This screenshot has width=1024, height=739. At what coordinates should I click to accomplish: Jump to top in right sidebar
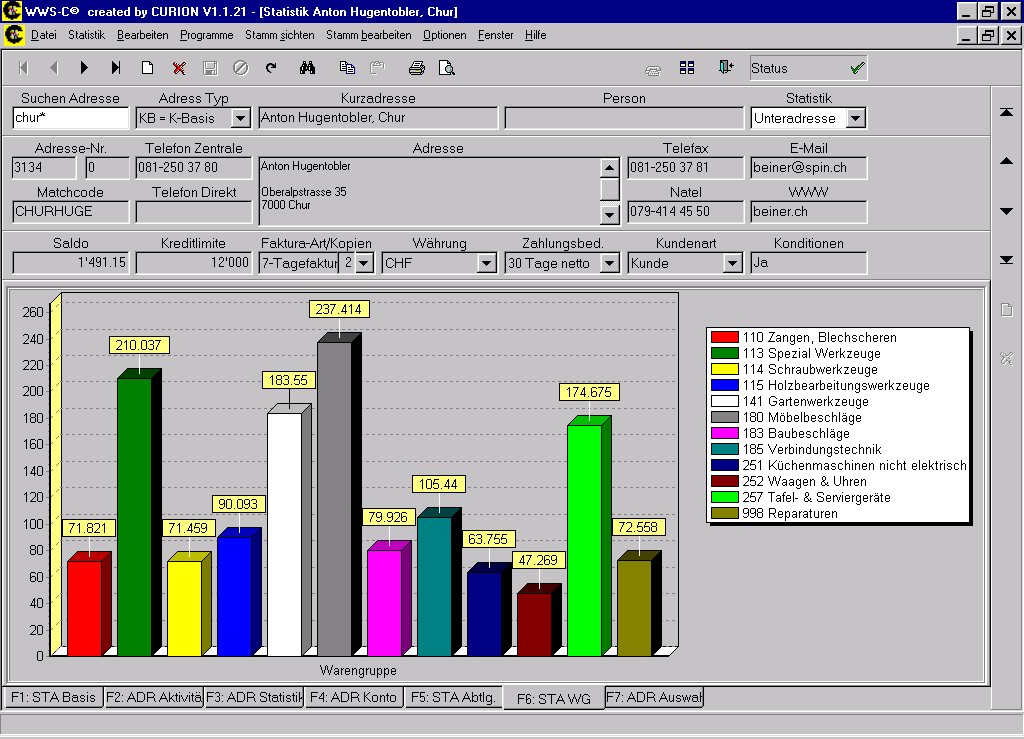point(1006,112)
